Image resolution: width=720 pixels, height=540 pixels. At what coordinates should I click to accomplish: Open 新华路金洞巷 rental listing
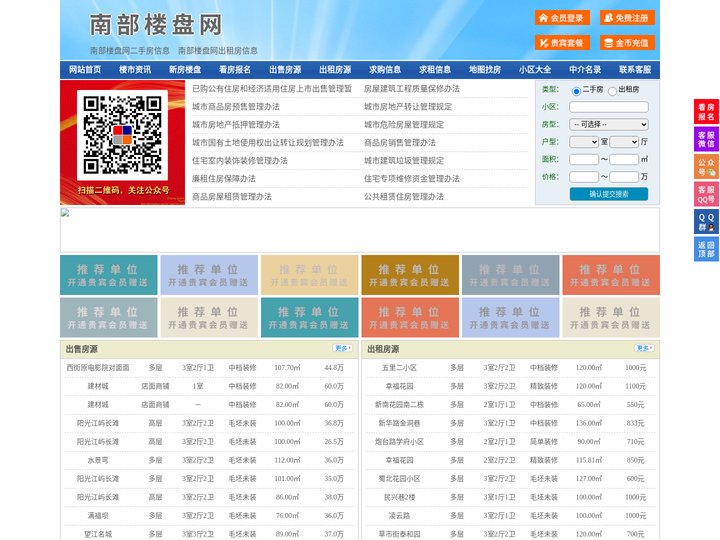point(399,423)
